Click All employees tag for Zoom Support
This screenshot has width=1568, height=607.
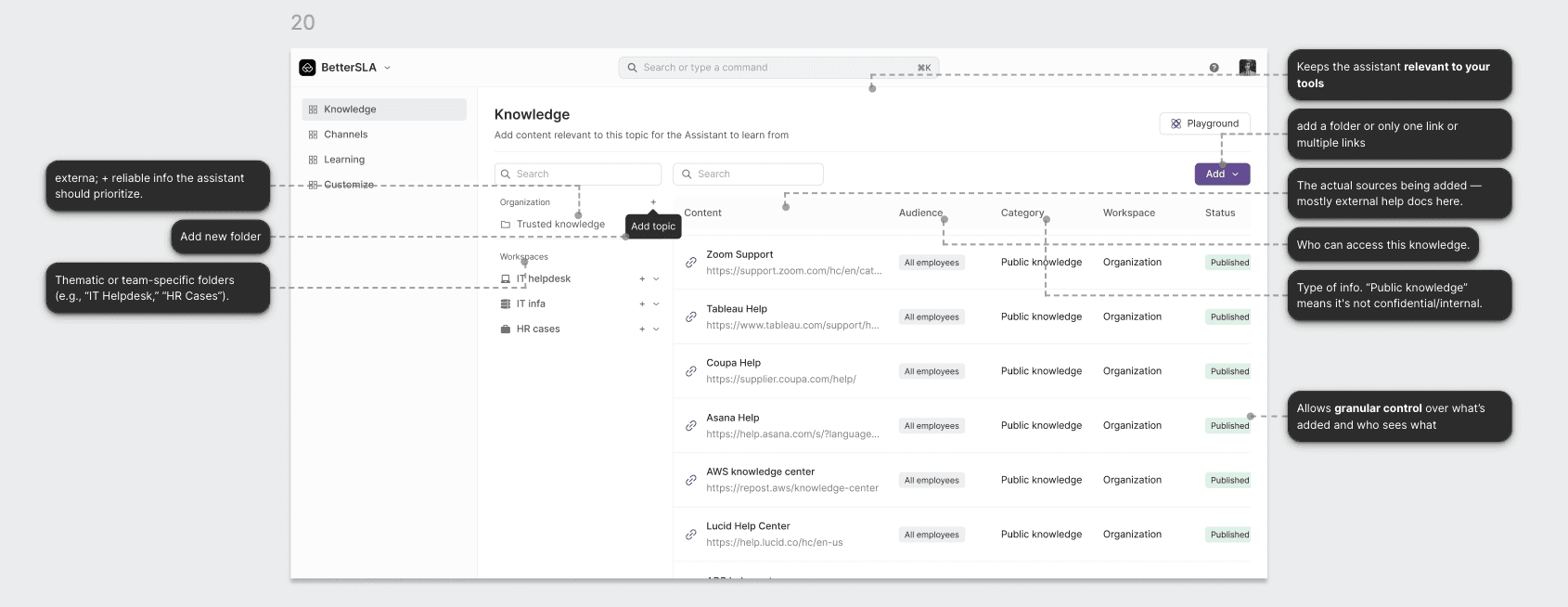point(932,263)
